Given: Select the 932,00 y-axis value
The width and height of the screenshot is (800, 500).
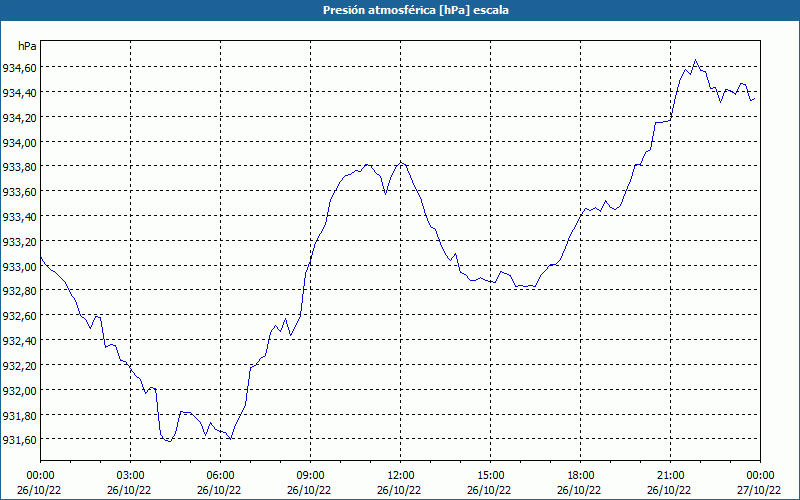Looking at the screenshot, I should click(19, 390).
